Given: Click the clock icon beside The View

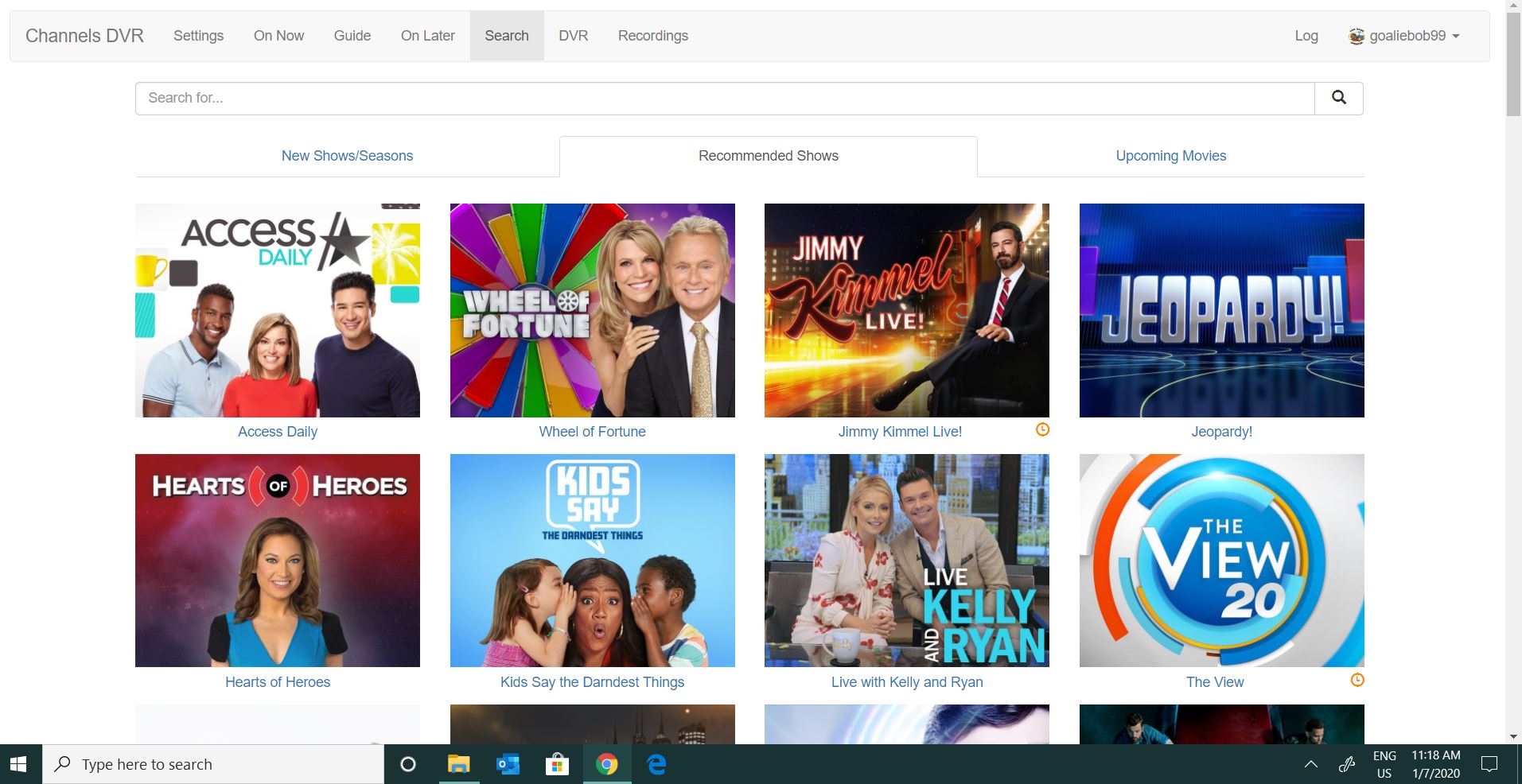Looking at the screenshot, I should (x=1357, y=681).
